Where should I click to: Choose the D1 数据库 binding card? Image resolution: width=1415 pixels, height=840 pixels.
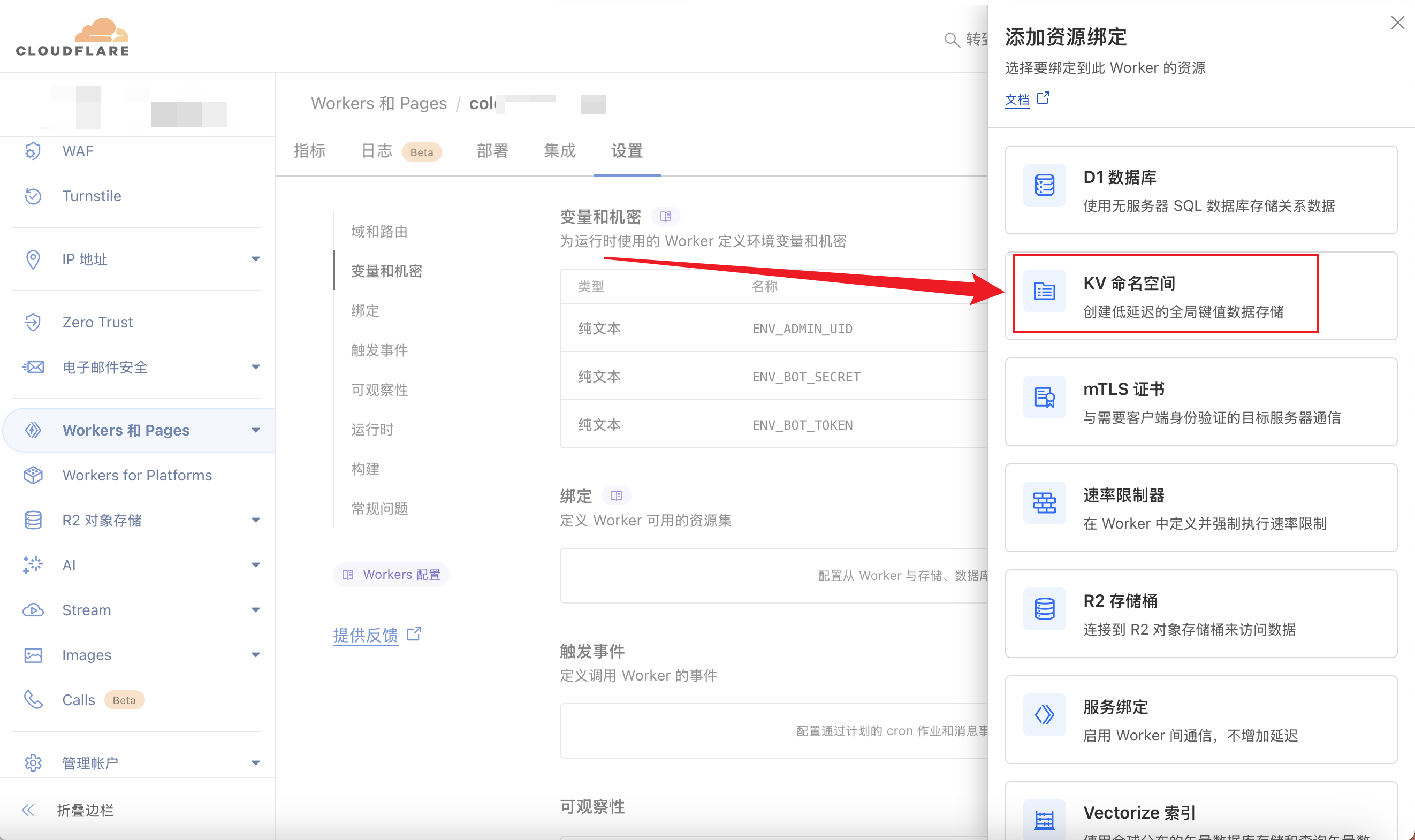[1201, 190]
